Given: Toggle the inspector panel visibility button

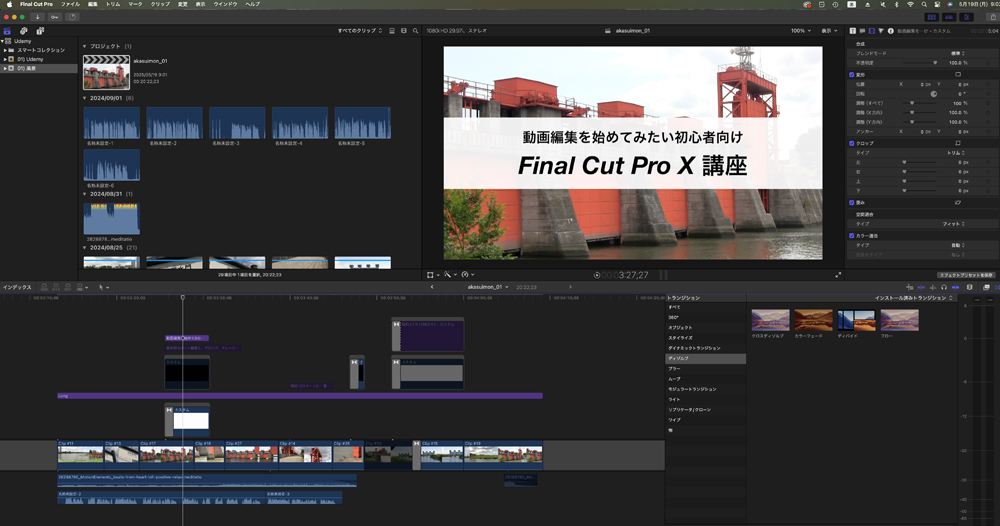Looking at the screenshot, I should [x=967, y=17].
